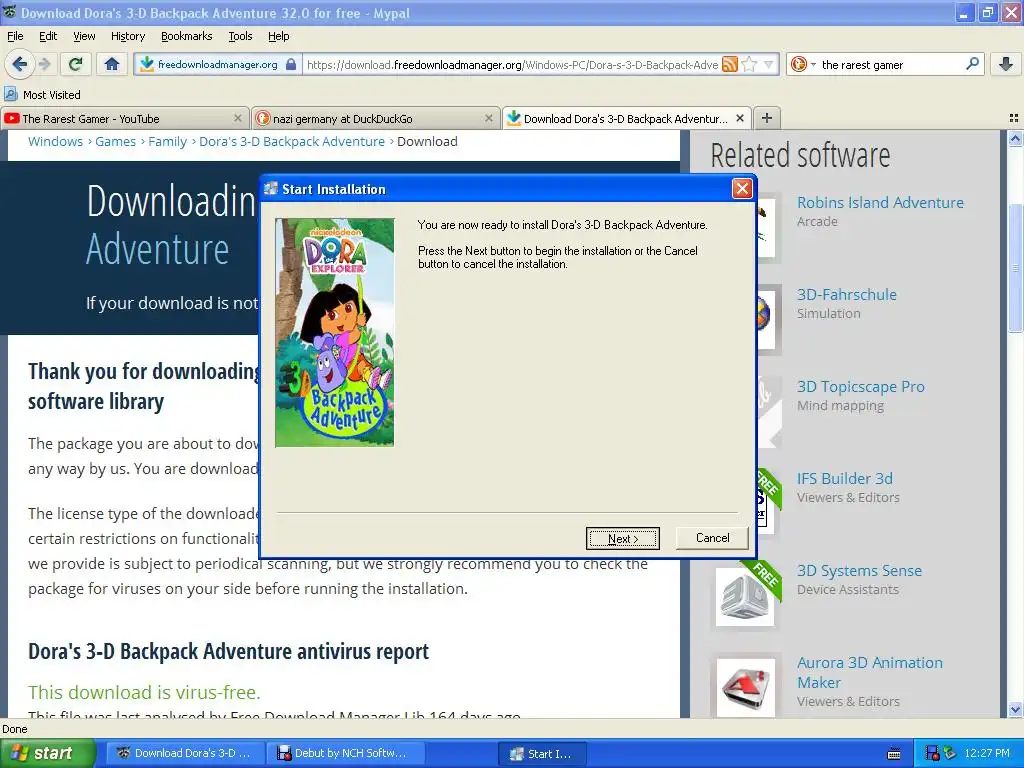Screen dimensions: 1024x768
Task: Click the network tray icon
Action: pyautogui.click(x=949, y=753)
